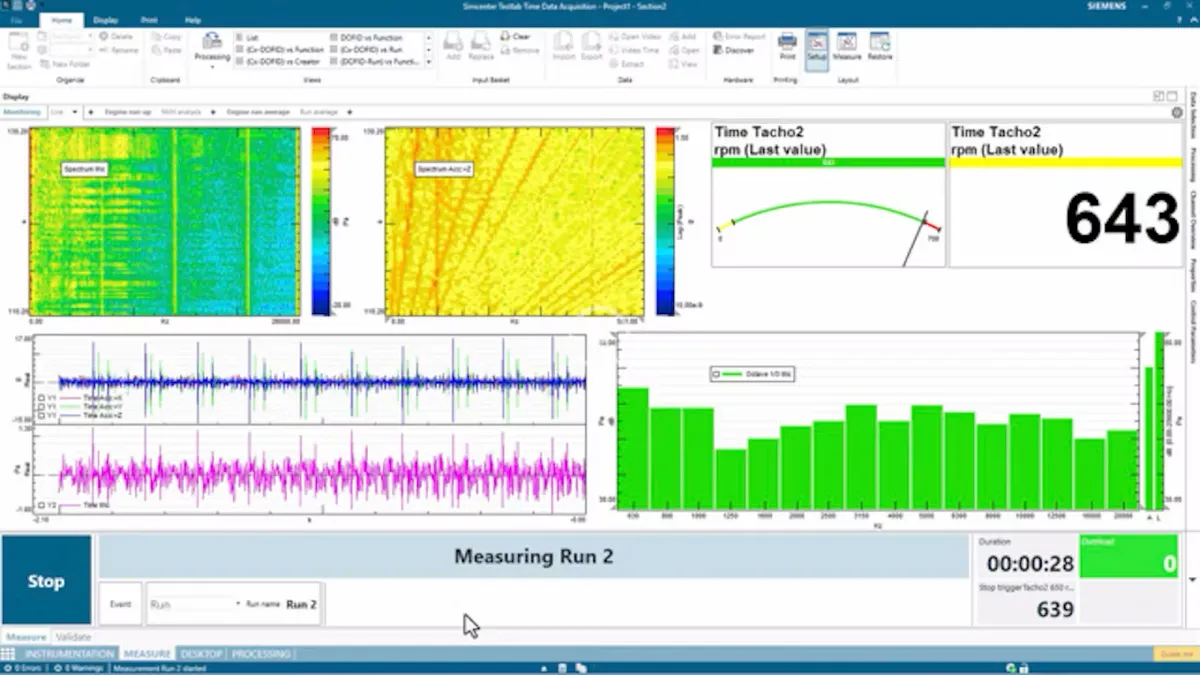Click the Run name field
The height and width of the screenshot is (675, 1200).
302,604
